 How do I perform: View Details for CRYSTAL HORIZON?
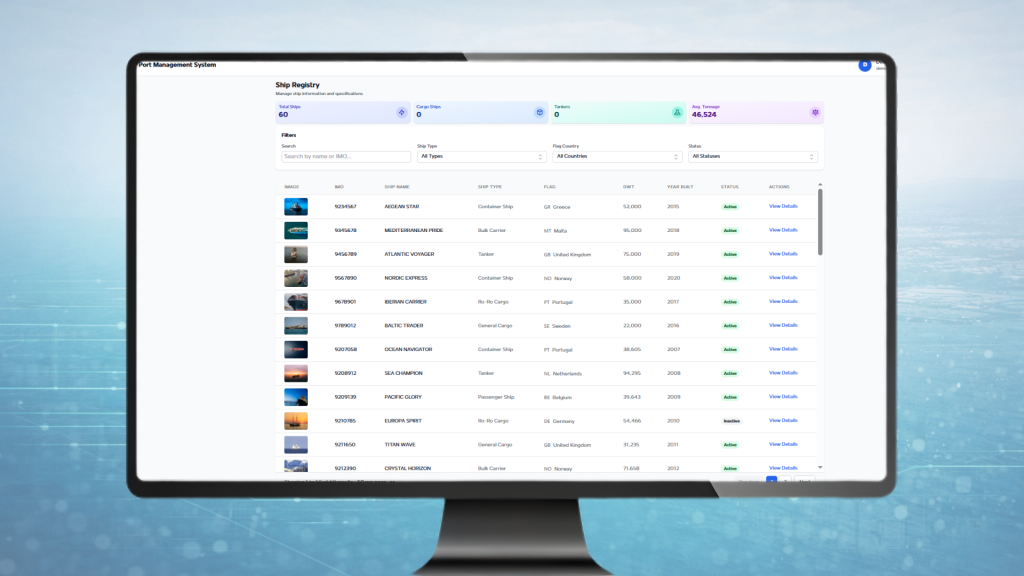pos(783,468)
